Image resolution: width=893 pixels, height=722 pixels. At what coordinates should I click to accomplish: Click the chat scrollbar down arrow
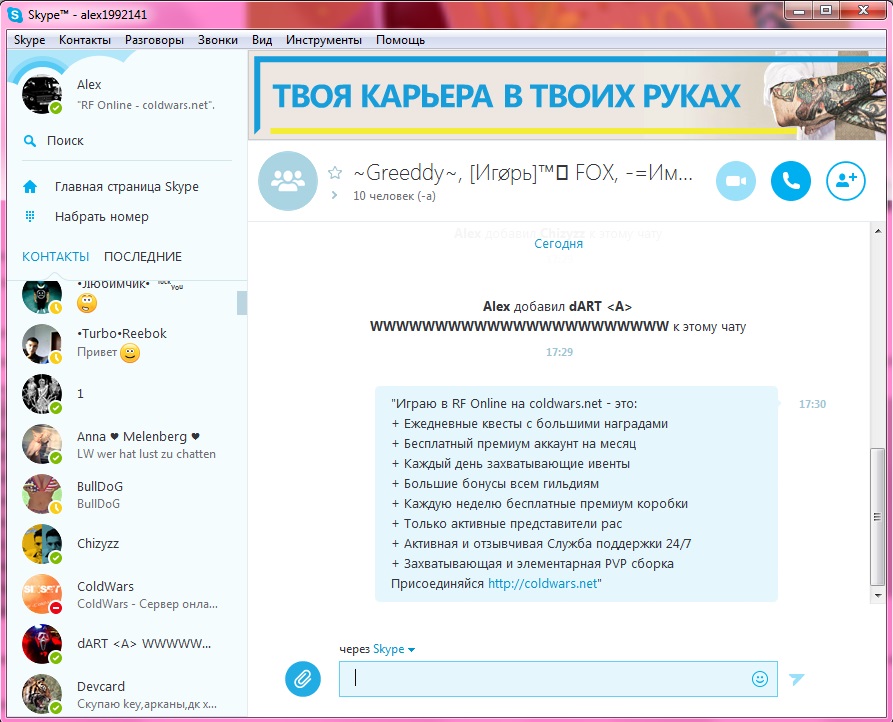pyautogui.click(x=878, y=596)
